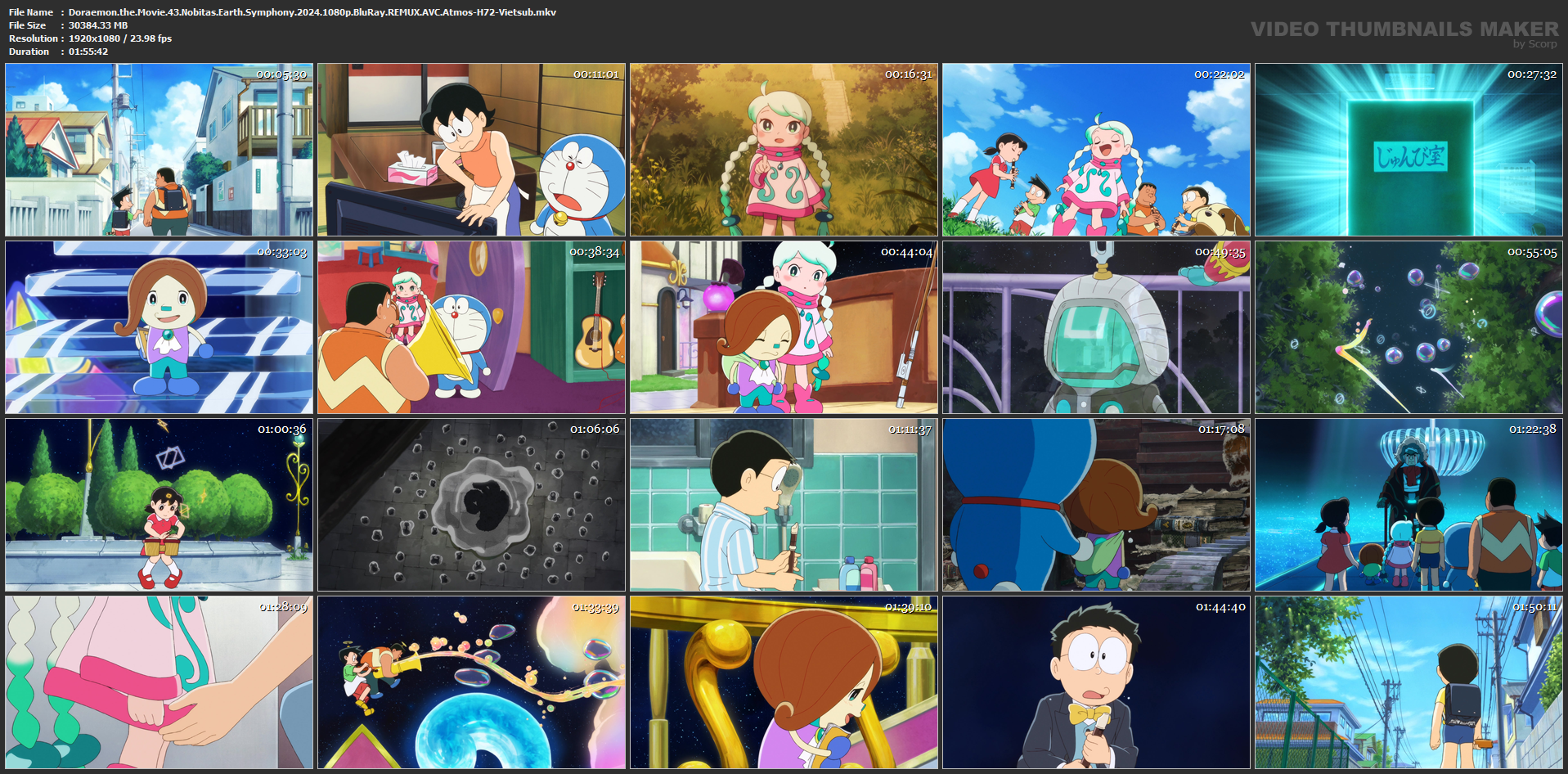Select the thumbnail timestamped 01:22:38
Screen dimensions: 1568x774
[1409, 505]
